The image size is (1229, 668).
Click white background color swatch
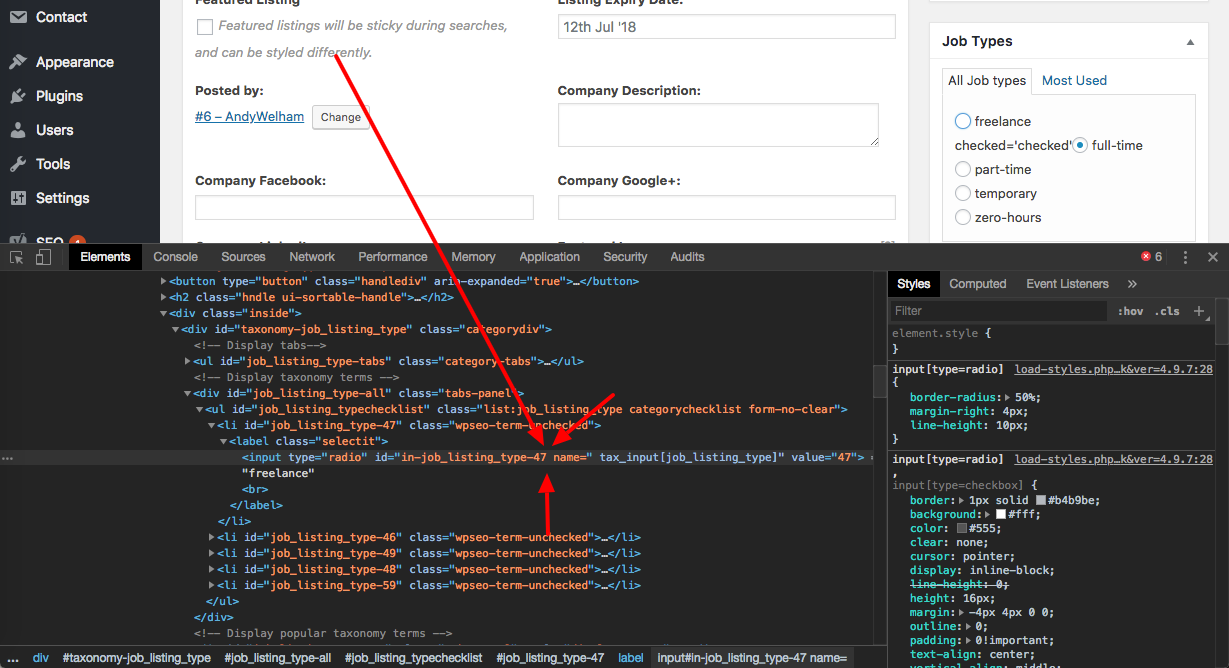tap(1001, 514)
